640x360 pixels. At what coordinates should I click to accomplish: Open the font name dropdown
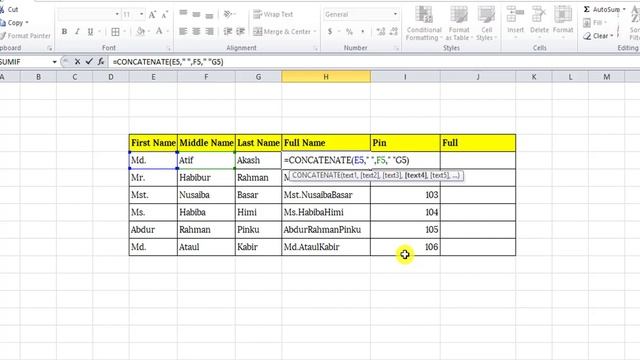[x=117, y=14]
